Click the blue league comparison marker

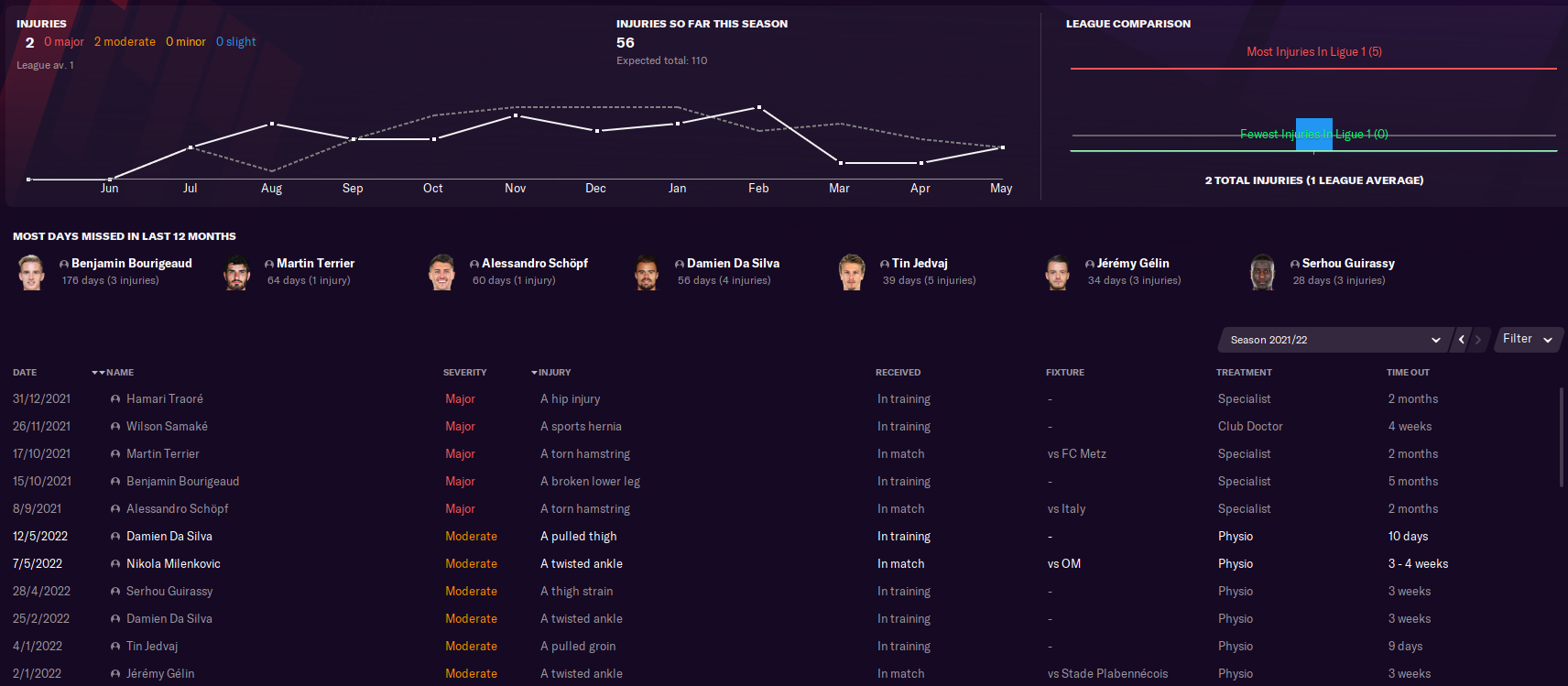click(1313, 135)
